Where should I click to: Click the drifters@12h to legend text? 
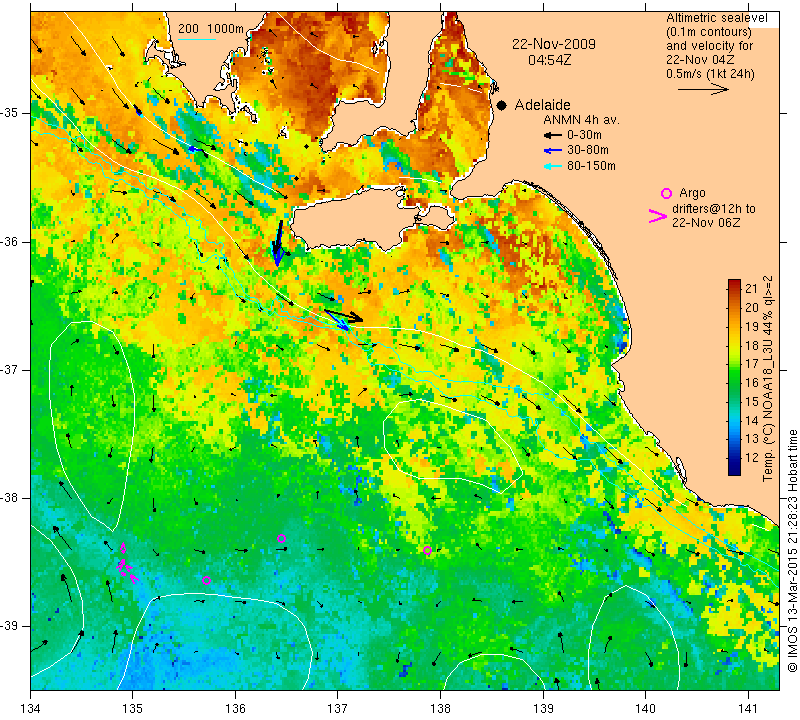click(x=713, y=209)
